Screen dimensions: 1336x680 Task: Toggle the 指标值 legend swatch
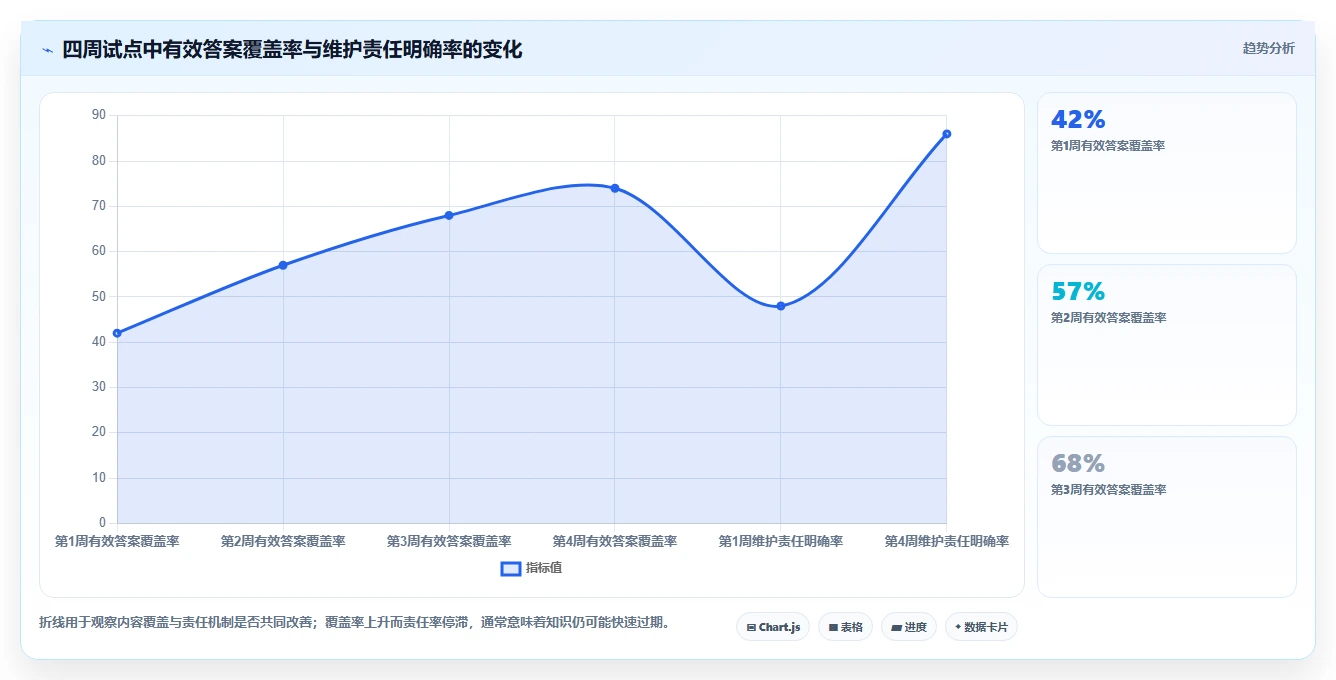coord(510,568)
